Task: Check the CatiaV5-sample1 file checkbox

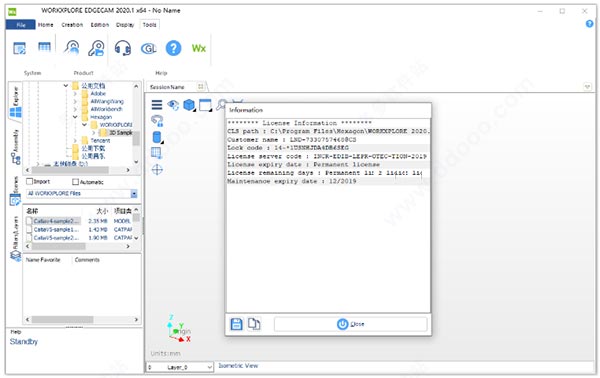Action: pyautogui.click(x=29, y=230)
